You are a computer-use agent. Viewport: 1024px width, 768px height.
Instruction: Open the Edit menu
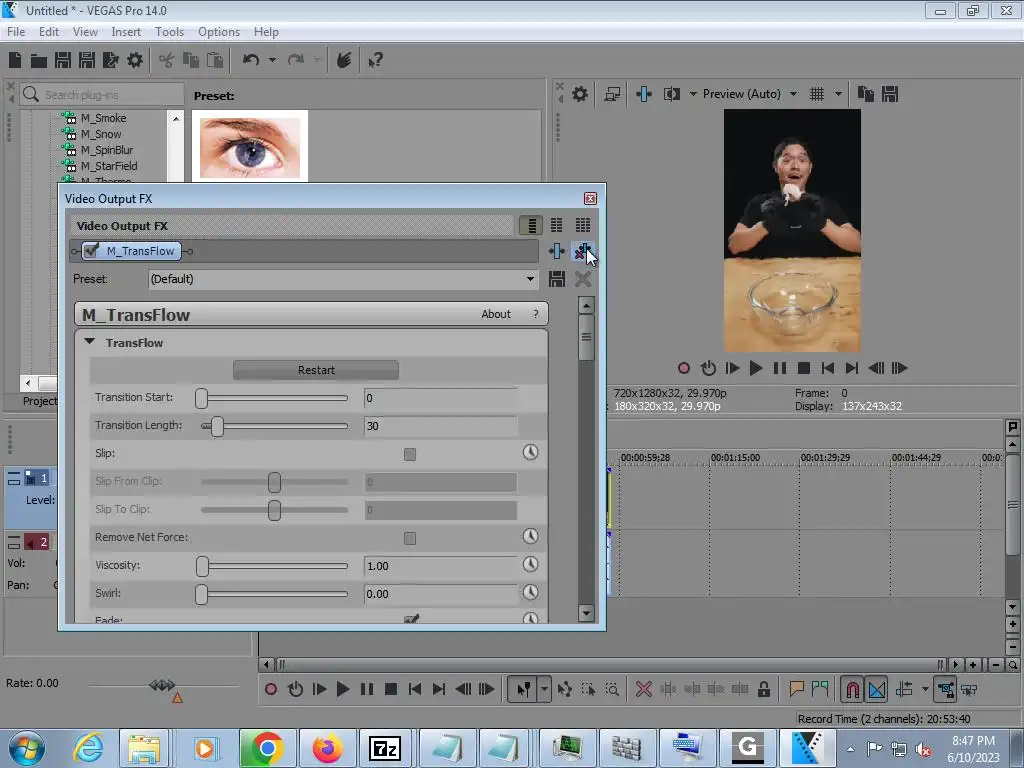point(49,32)
